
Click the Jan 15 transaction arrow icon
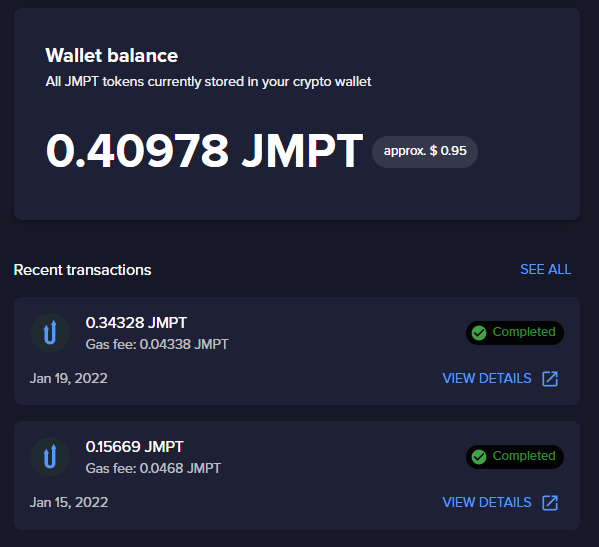(x=50, y=457)
